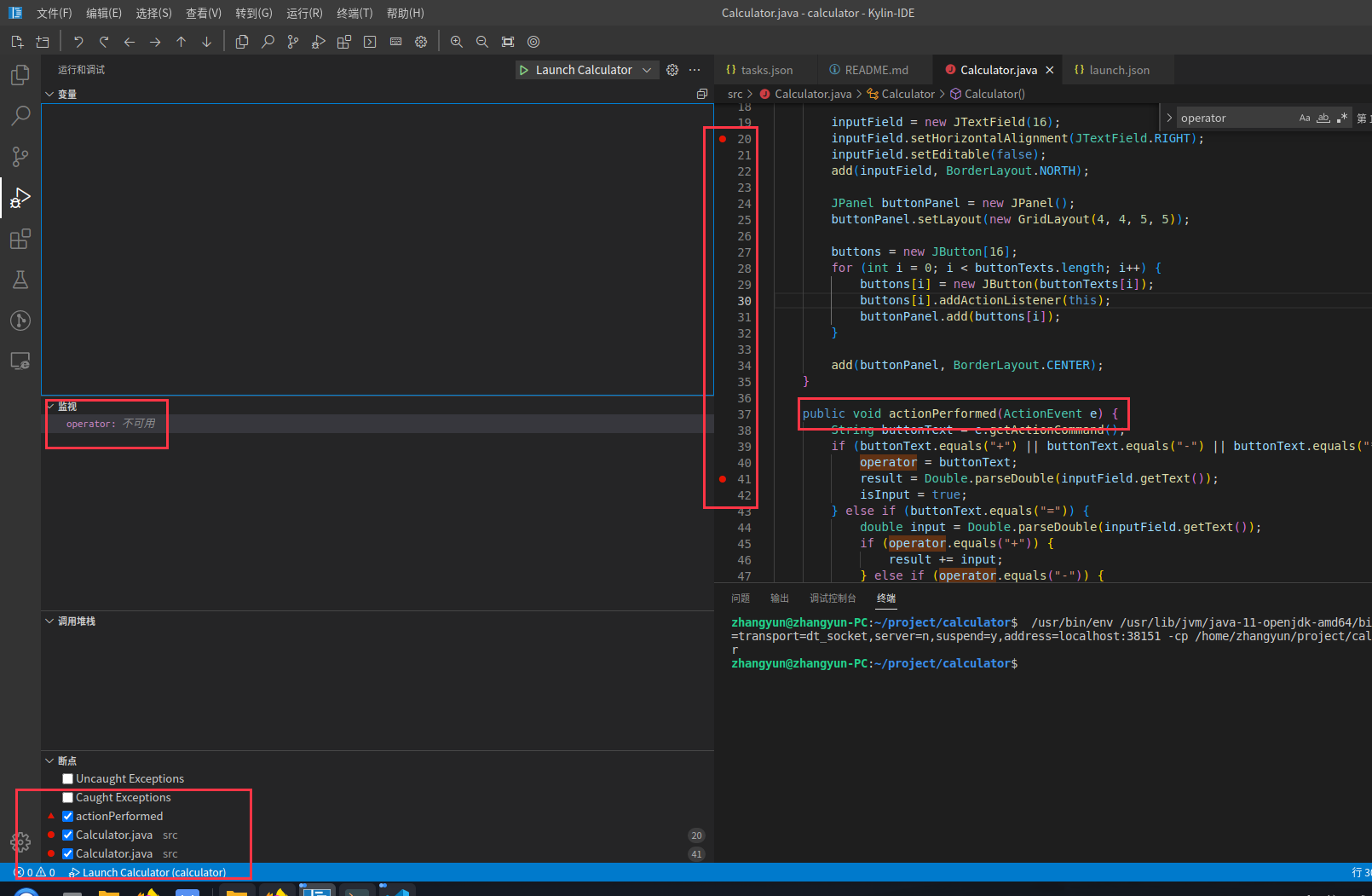Open Explorer in the activity bar
Screen dimensions: 1372x896
click(20, 75)
